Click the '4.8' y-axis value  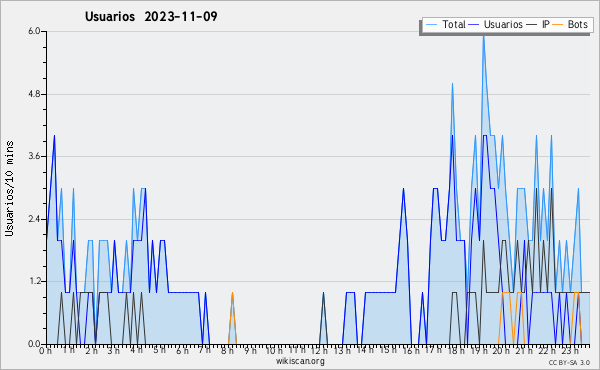coord(34,94)
